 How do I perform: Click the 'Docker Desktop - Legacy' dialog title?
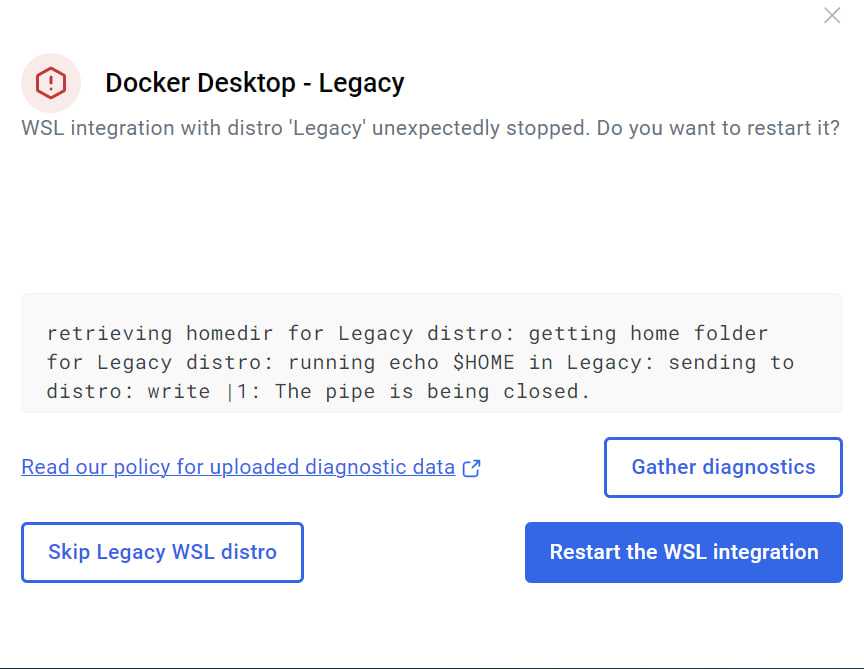(255, 83)
